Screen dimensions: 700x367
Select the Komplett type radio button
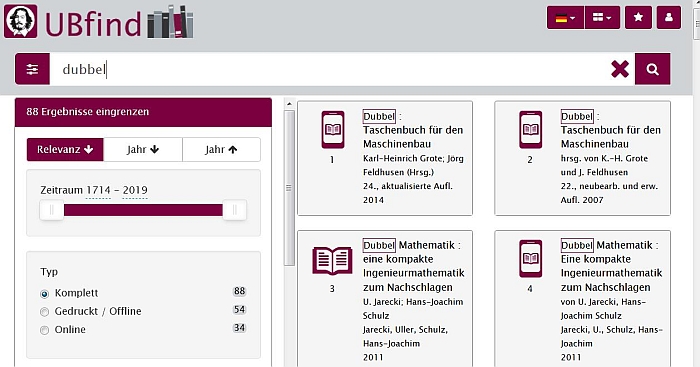pos(44,294)
